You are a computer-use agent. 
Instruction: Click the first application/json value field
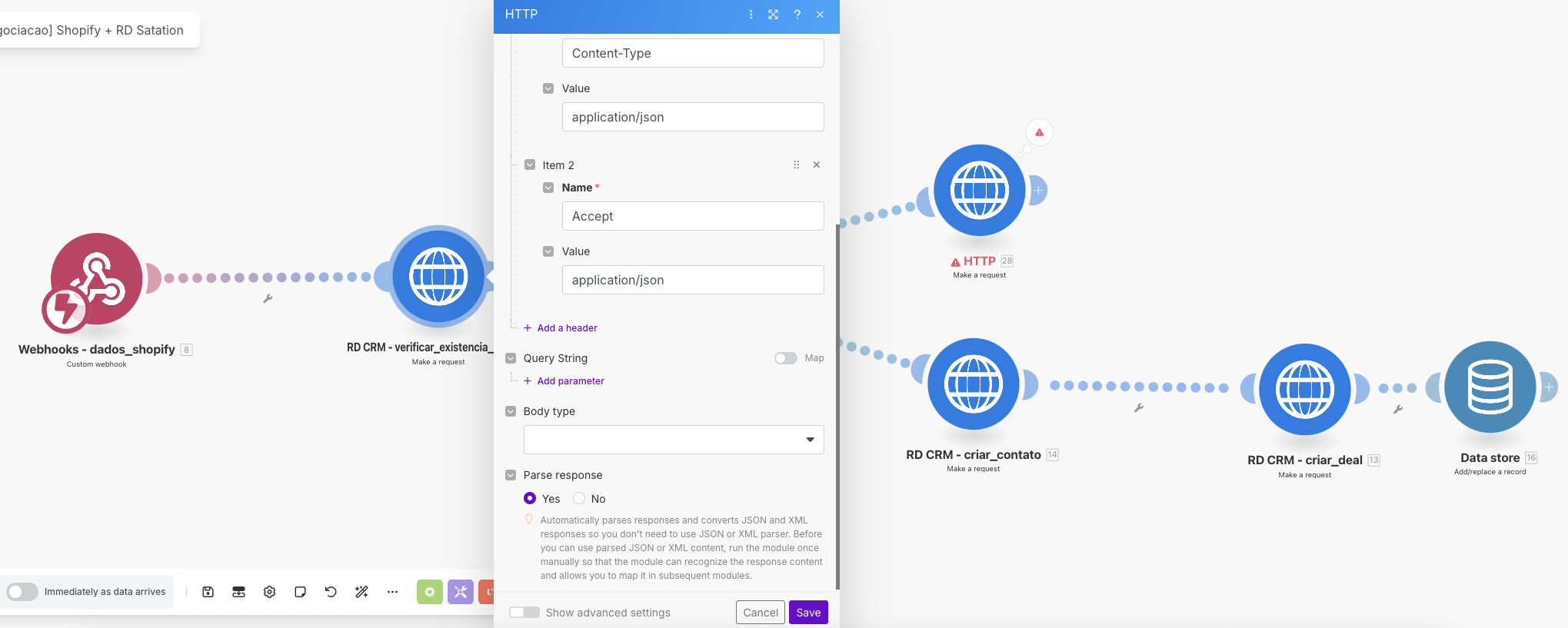click(693, 117)
